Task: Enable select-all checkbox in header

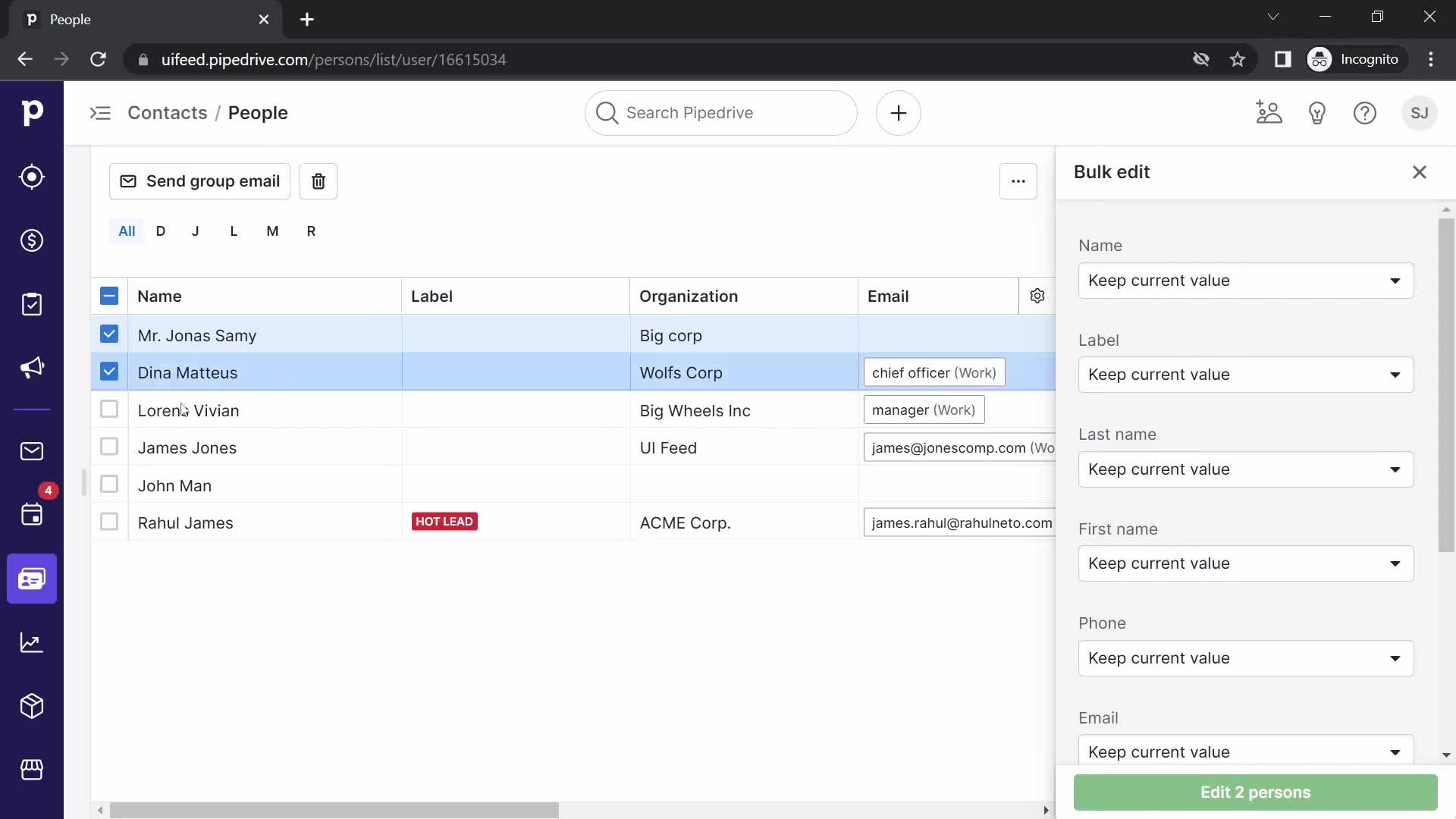Action: (109, 296)
